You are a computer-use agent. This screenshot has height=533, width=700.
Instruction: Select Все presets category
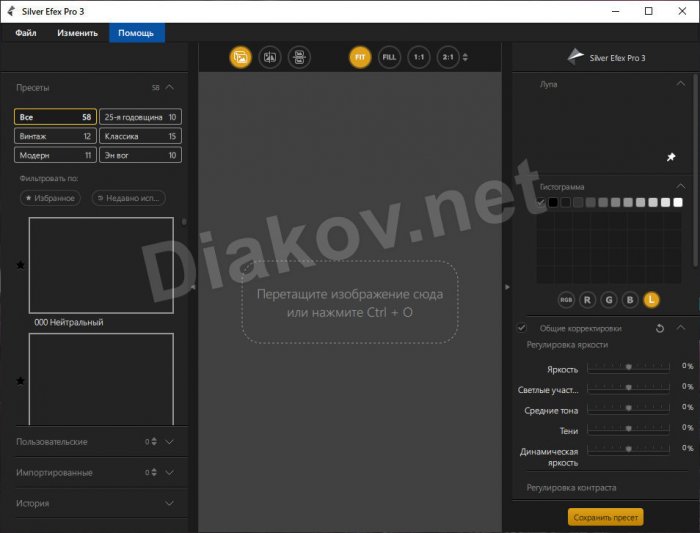click(55, 117)
